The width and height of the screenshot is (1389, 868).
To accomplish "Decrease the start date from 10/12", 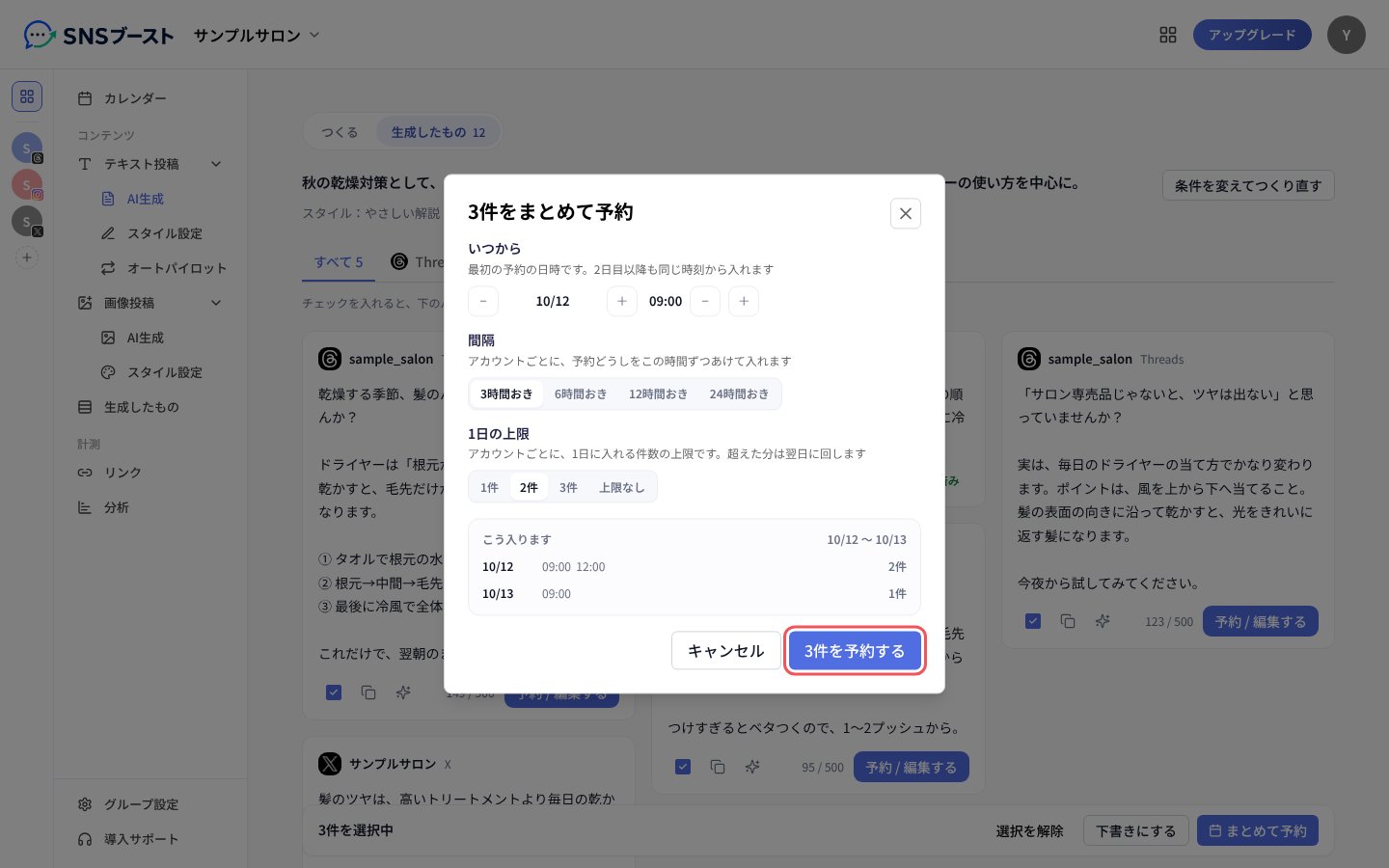I will [x=483, y=301].
